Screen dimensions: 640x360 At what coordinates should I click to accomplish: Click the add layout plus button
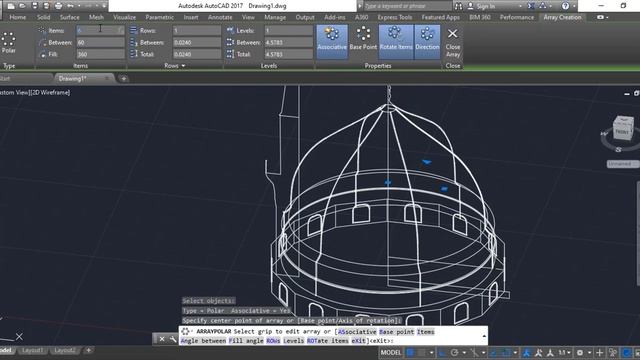(x=88, y=350)
